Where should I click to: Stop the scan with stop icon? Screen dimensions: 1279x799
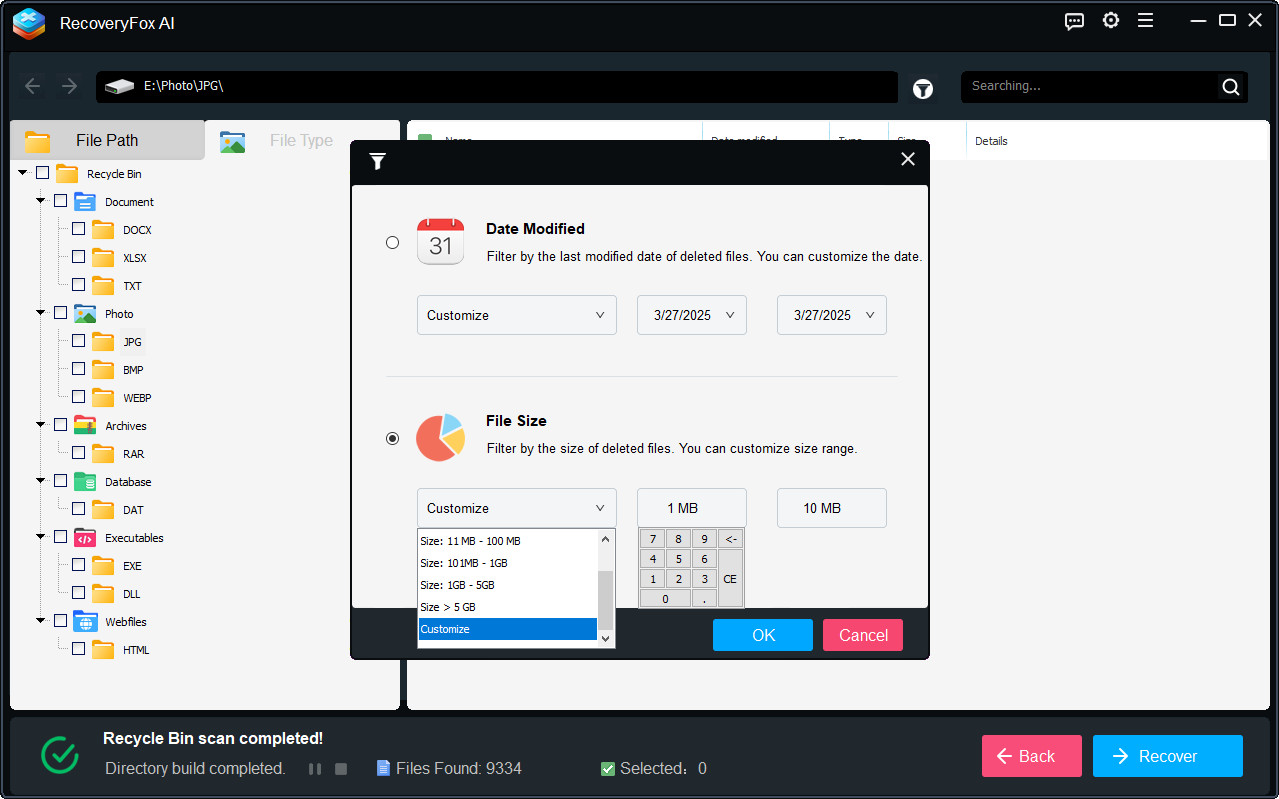341,769
